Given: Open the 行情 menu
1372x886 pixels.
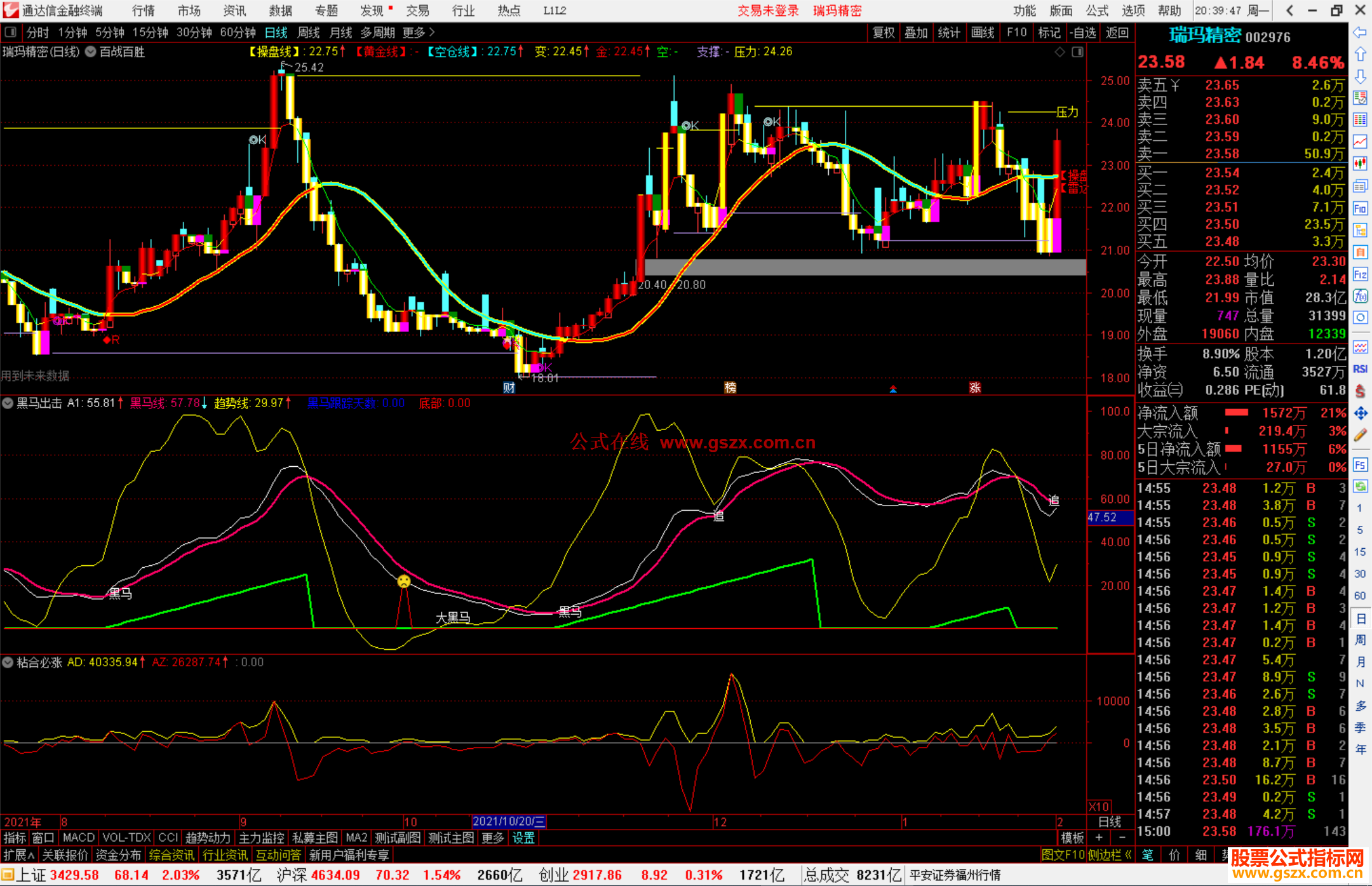Looking at the screenshot, I should pyautogui.click(x=144, y=11).
